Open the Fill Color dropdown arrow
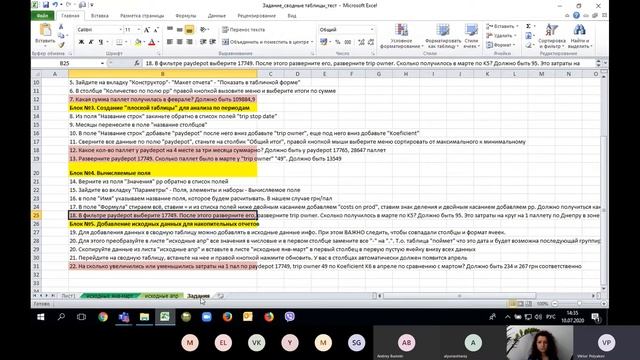The image size is (640, 360). [x=144, y=42]
